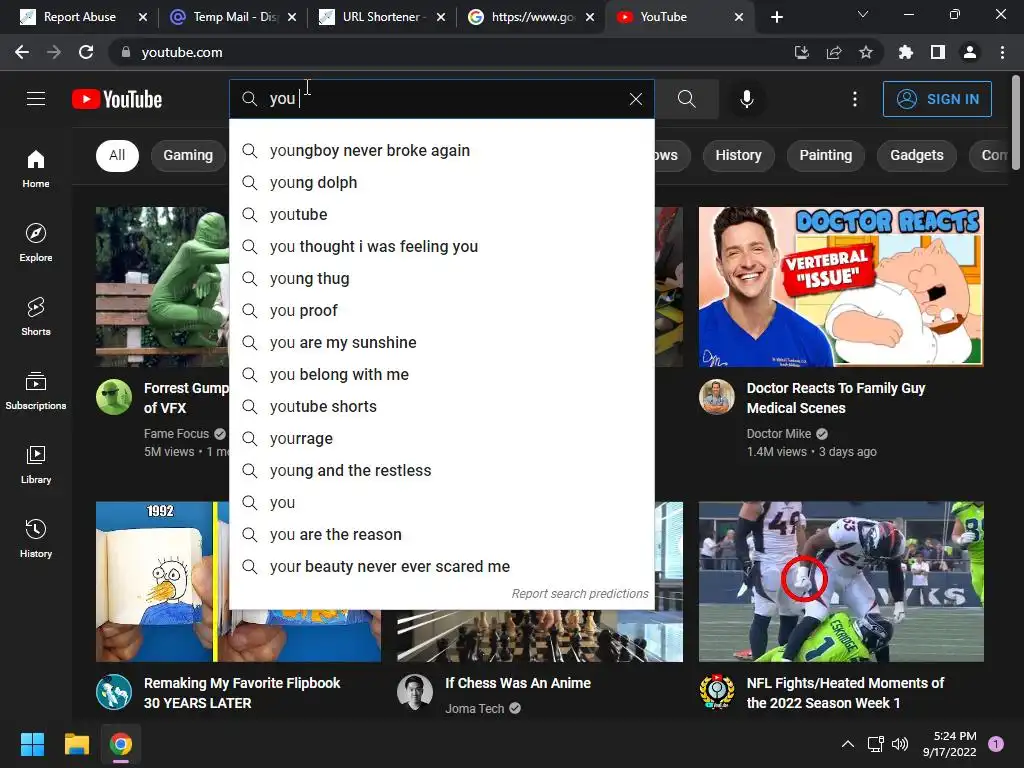1024x768 pixels.
Task: Start voice search with the microphone icon
Action: (746, 99)
